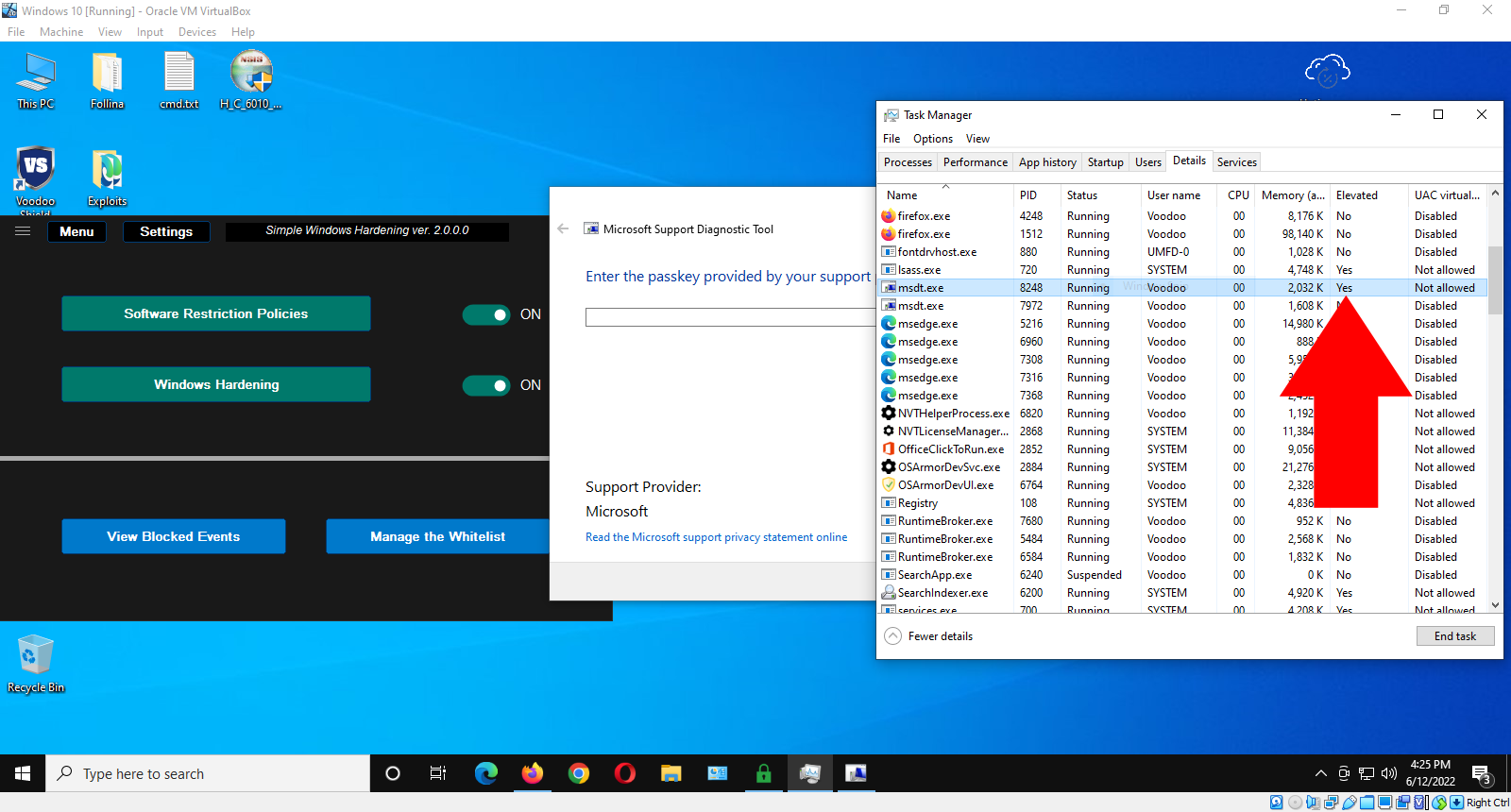
Task: Open the cmd.txt file icon
Action: click(178, 74)
